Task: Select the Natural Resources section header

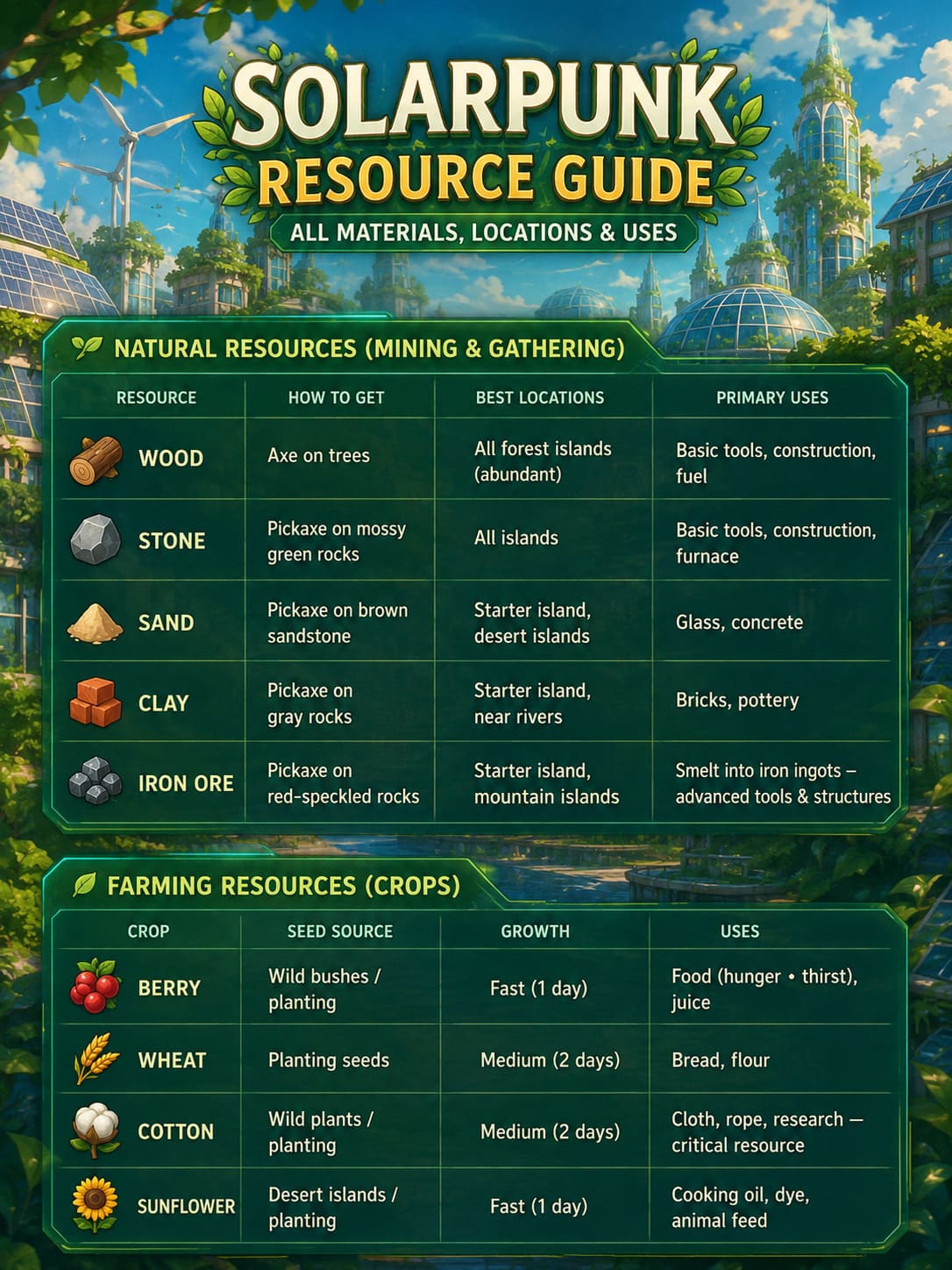Action: pos(369,348)
